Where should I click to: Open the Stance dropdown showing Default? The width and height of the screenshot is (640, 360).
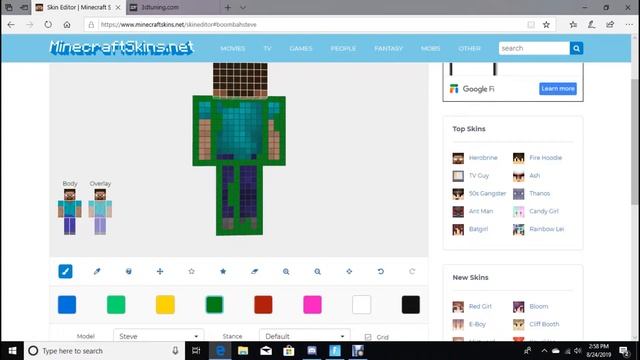(304, 336)
